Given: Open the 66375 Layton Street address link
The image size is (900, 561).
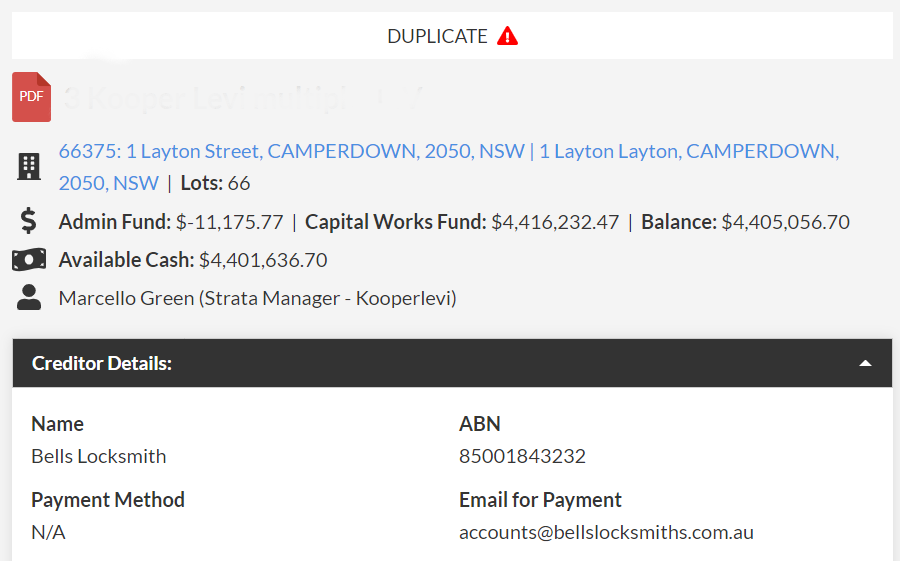Looking at the screenshot, I should click(x=292, y=152).
